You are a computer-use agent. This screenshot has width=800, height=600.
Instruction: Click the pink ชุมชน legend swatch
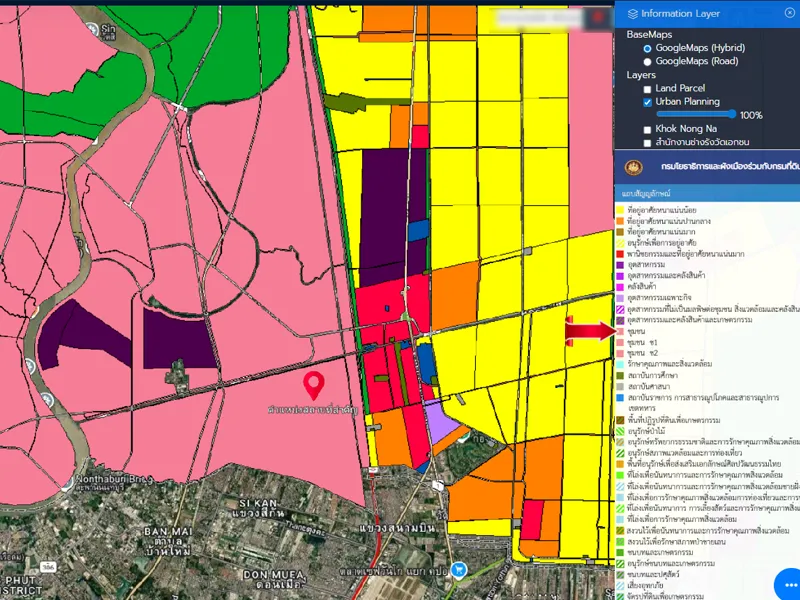620,331
